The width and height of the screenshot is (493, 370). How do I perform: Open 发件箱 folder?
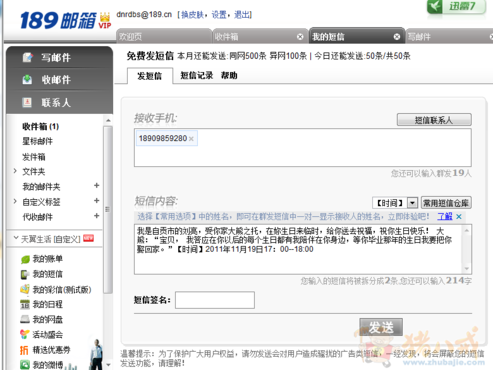[x=34, y=157]
